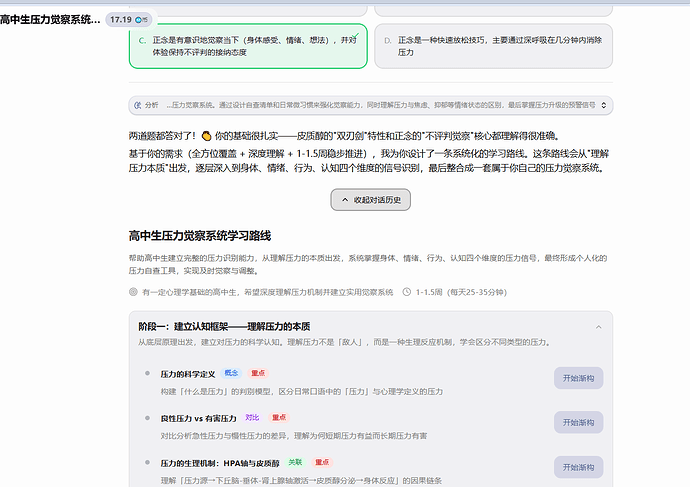Click the green checkmark on option C
This screenshot has height=487, width=690.
356,36
